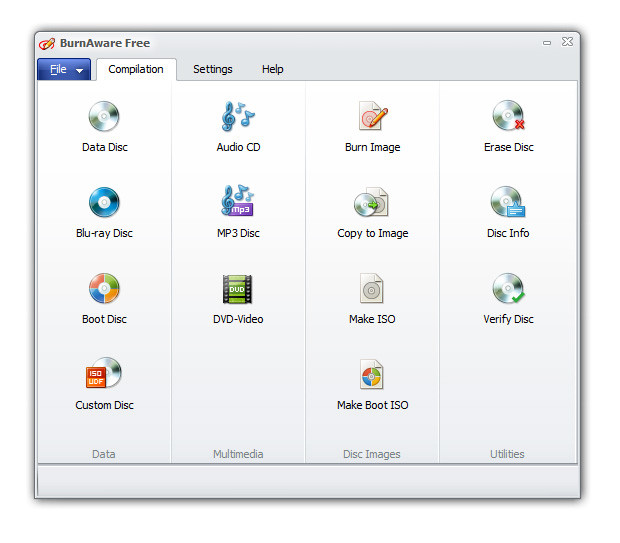This screenshot has width=620, height=543.
Task: Launch the Boot Disc option
Action: (x=104, y=288)
